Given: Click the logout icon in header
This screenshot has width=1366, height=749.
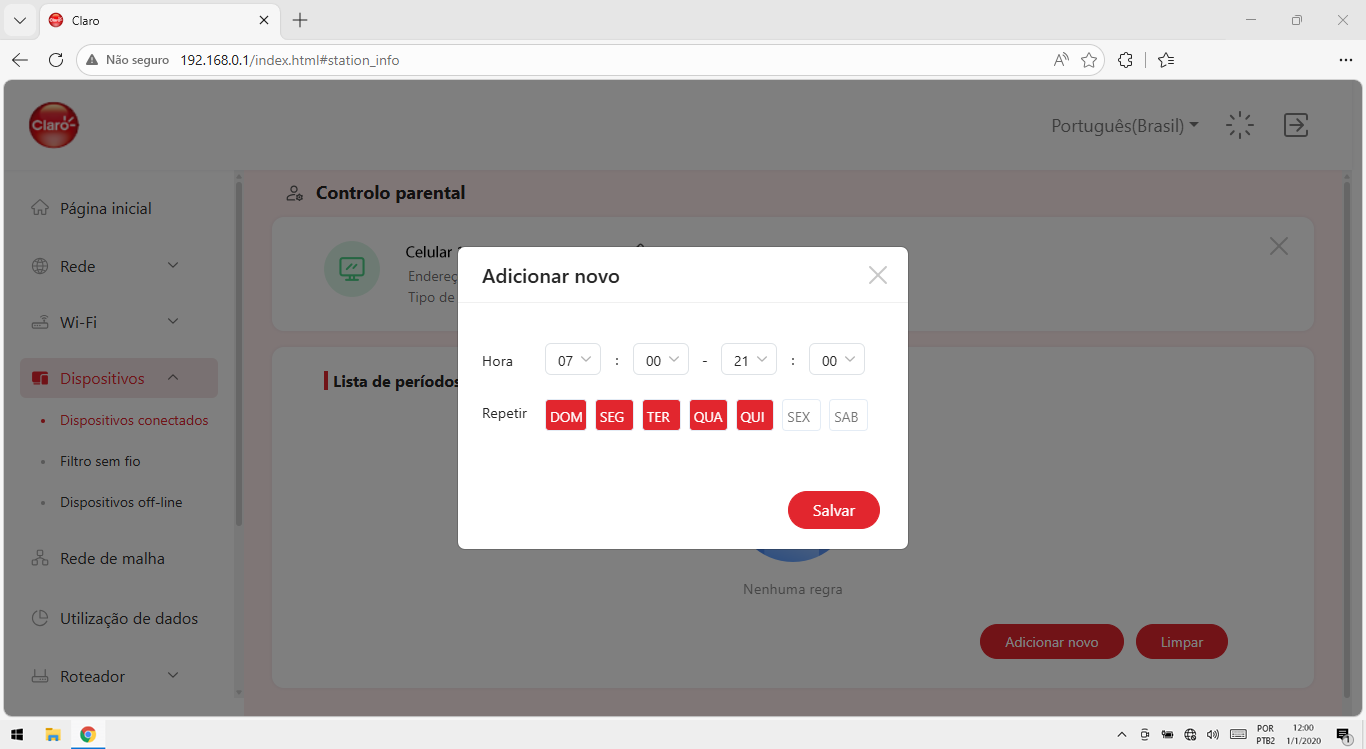Looking at the screenshot, I should pos(1296,125).
